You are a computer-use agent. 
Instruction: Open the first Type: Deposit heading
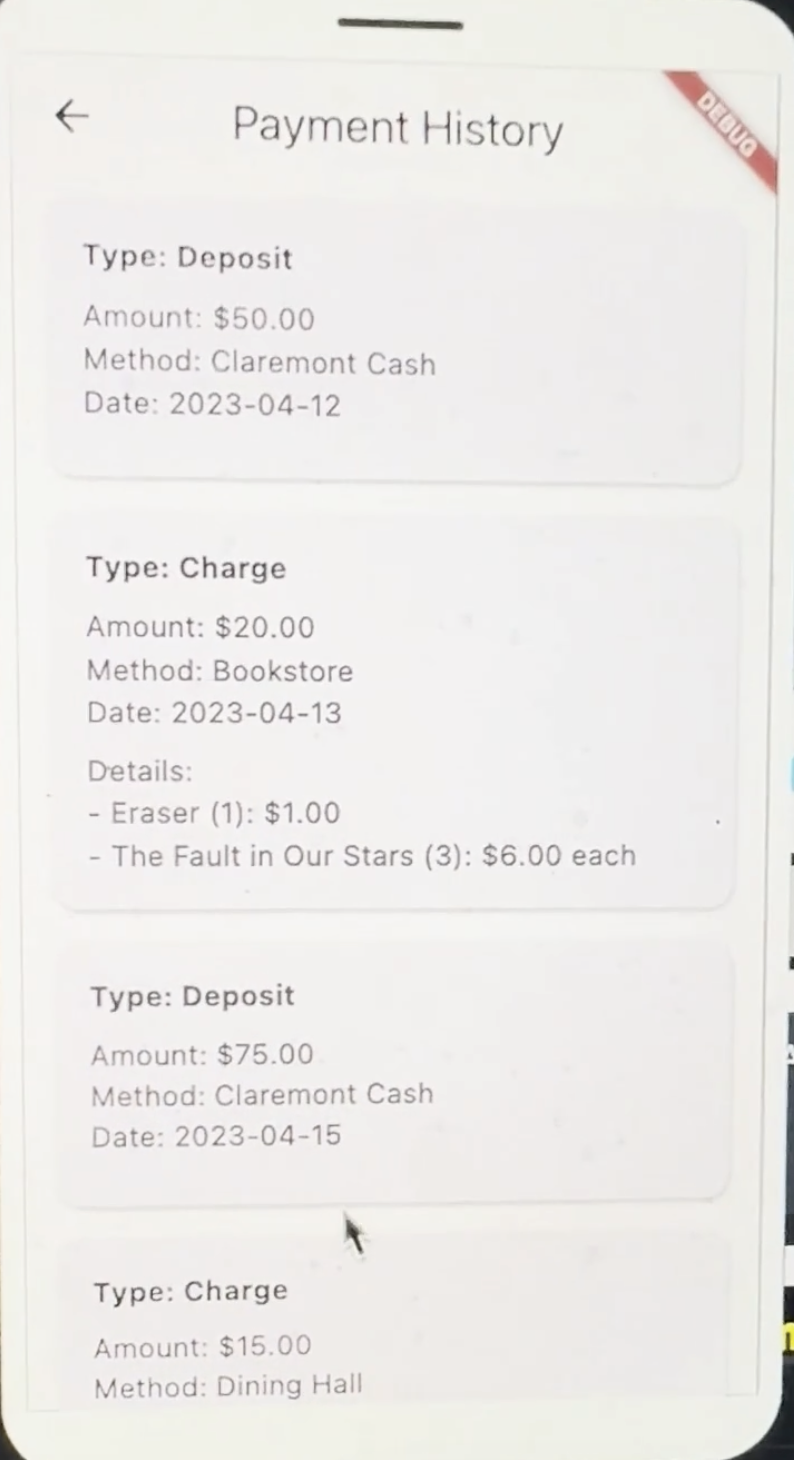(188, 257)
